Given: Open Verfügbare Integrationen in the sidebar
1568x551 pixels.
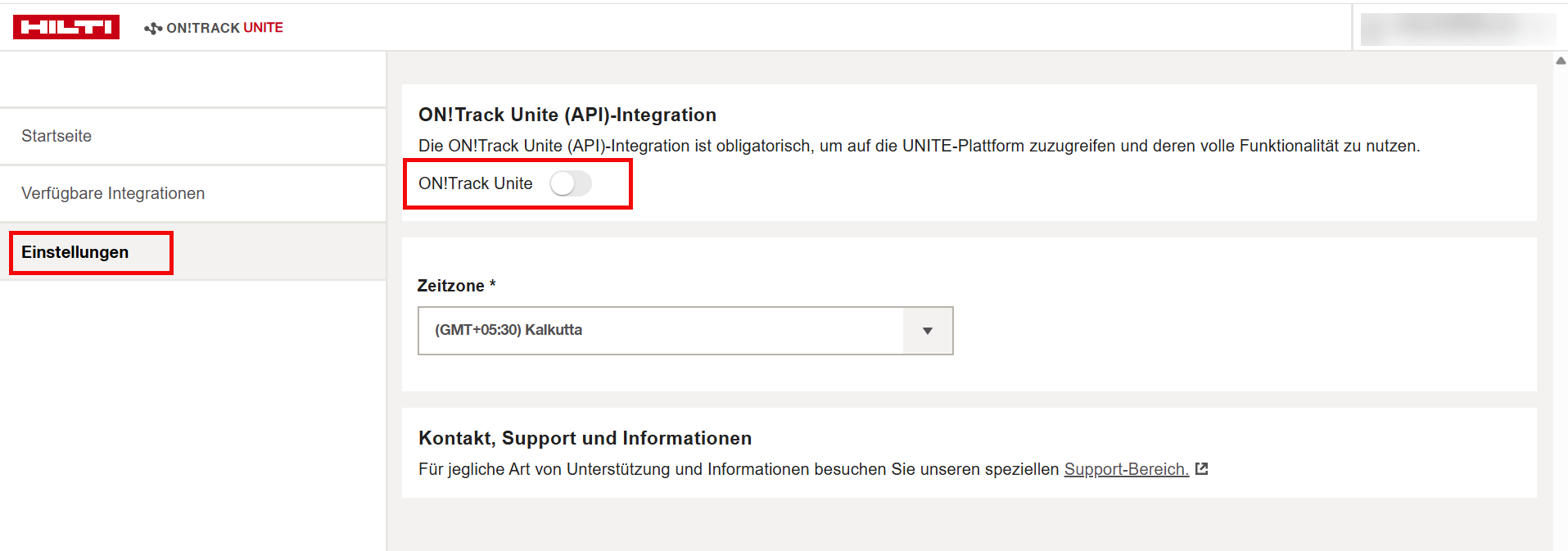Looking at the screenshot, I should (113, 193).
